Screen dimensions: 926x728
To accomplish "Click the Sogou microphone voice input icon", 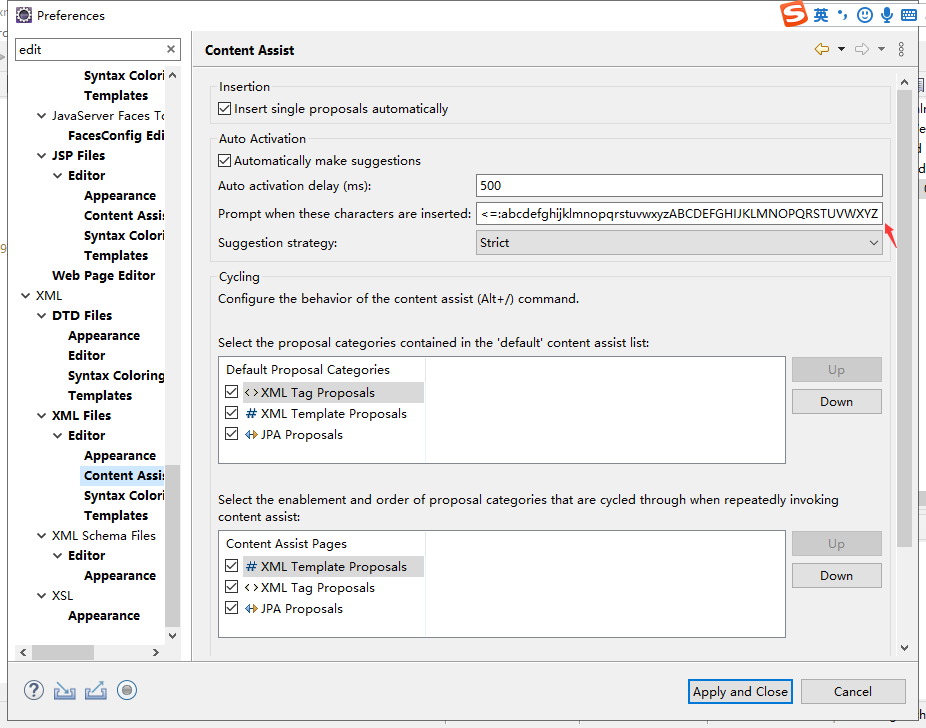I will tap(887, 15).
